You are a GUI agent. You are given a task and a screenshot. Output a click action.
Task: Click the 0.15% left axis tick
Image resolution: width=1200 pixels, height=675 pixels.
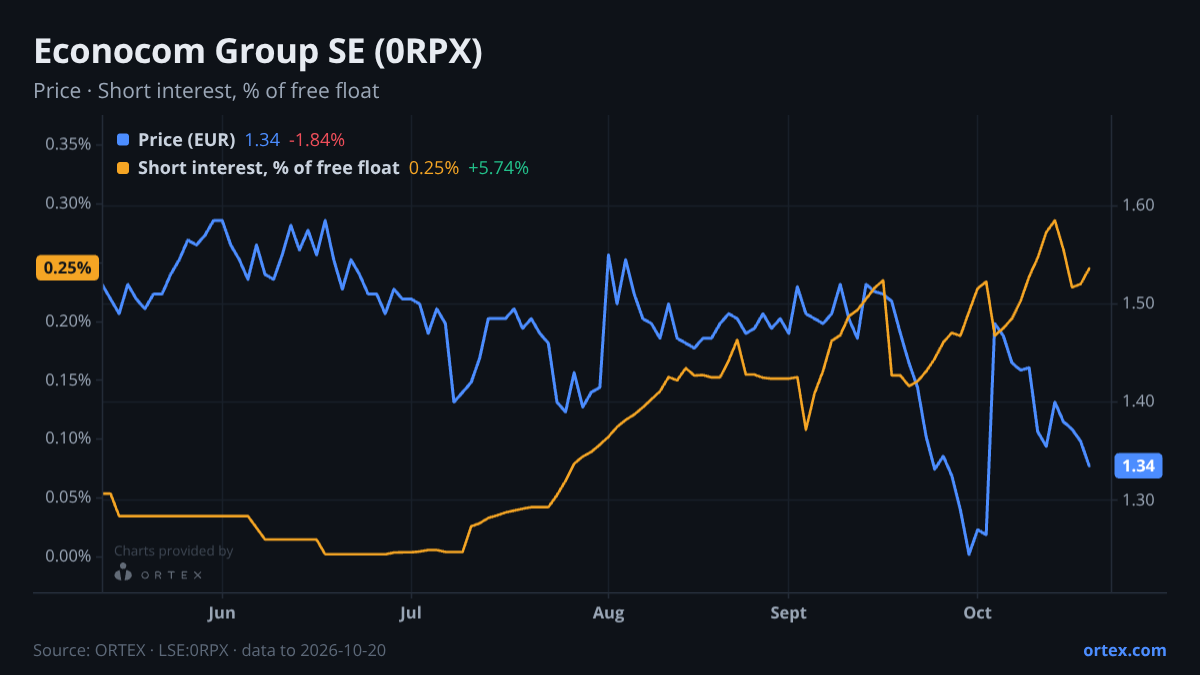[68, 380]
